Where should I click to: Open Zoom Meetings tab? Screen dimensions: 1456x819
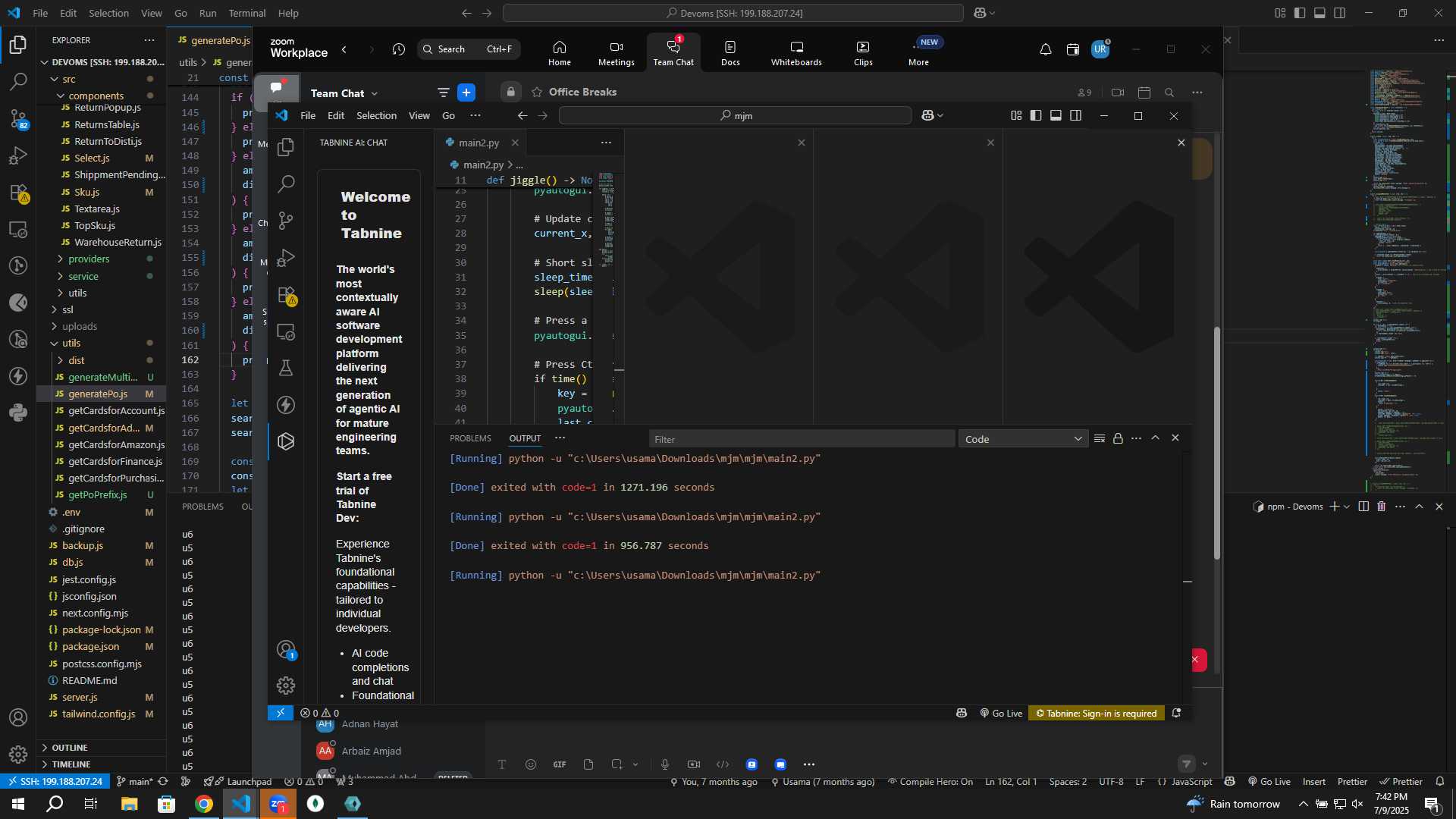[617, 53]
